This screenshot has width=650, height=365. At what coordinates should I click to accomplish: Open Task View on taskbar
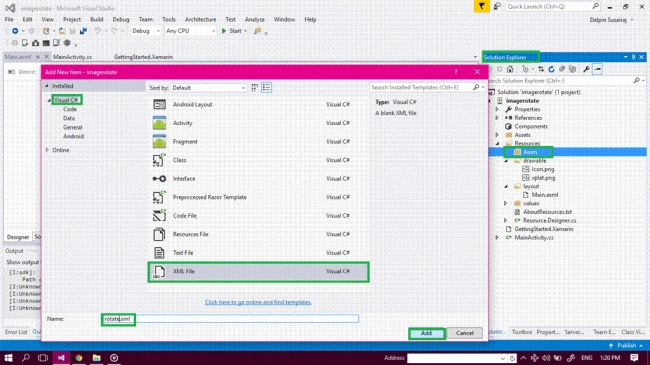pos(43,358)
